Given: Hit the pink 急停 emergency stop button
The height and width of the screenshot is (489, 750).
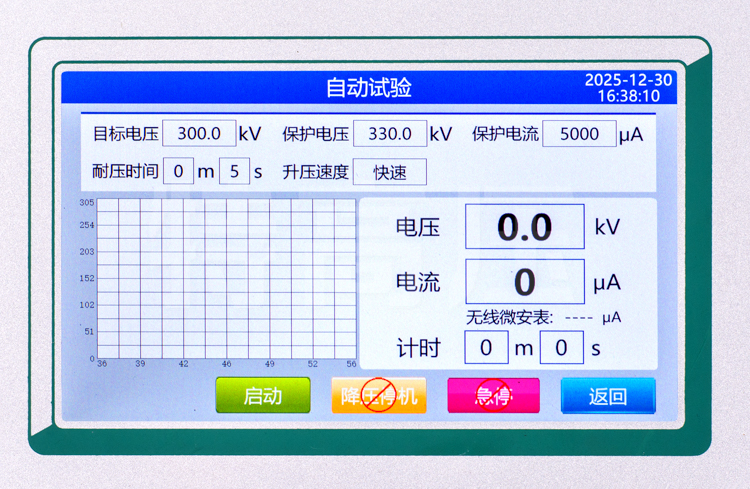Looking at the screenshot, I should pos(493,396).
